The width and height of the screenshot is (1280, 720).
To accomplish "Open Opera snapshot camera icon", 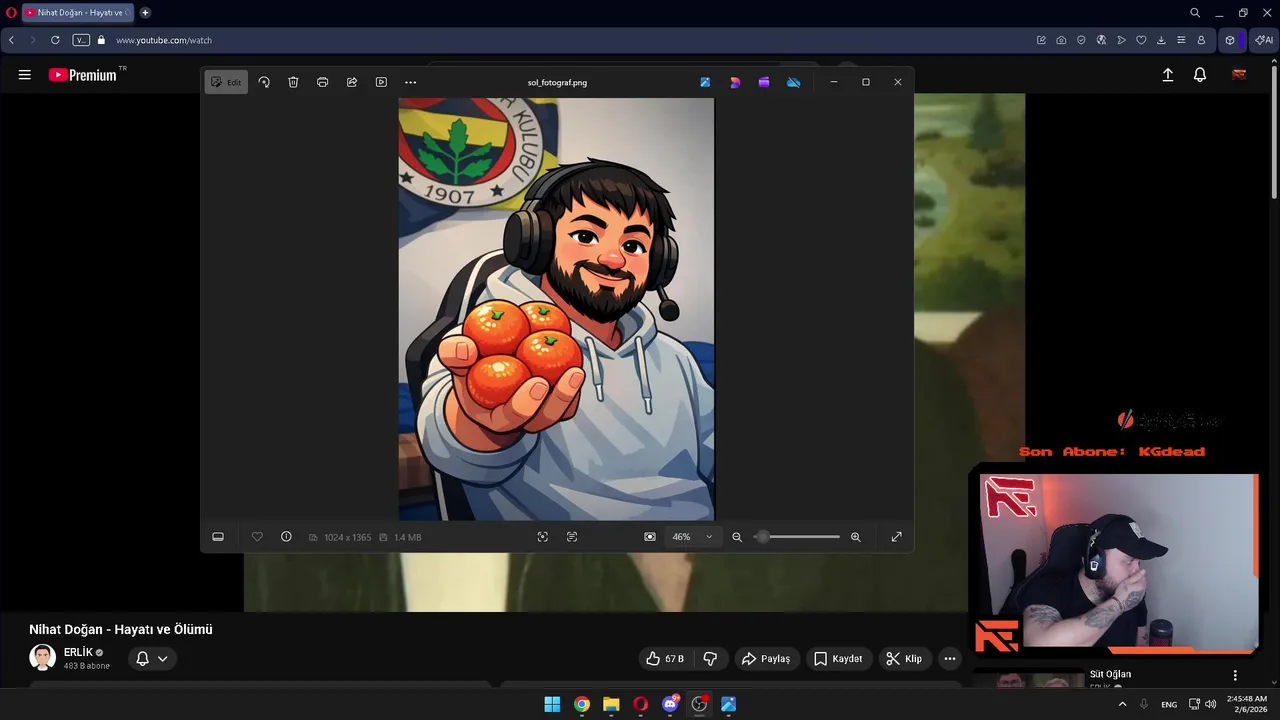I will point(1061,40).
